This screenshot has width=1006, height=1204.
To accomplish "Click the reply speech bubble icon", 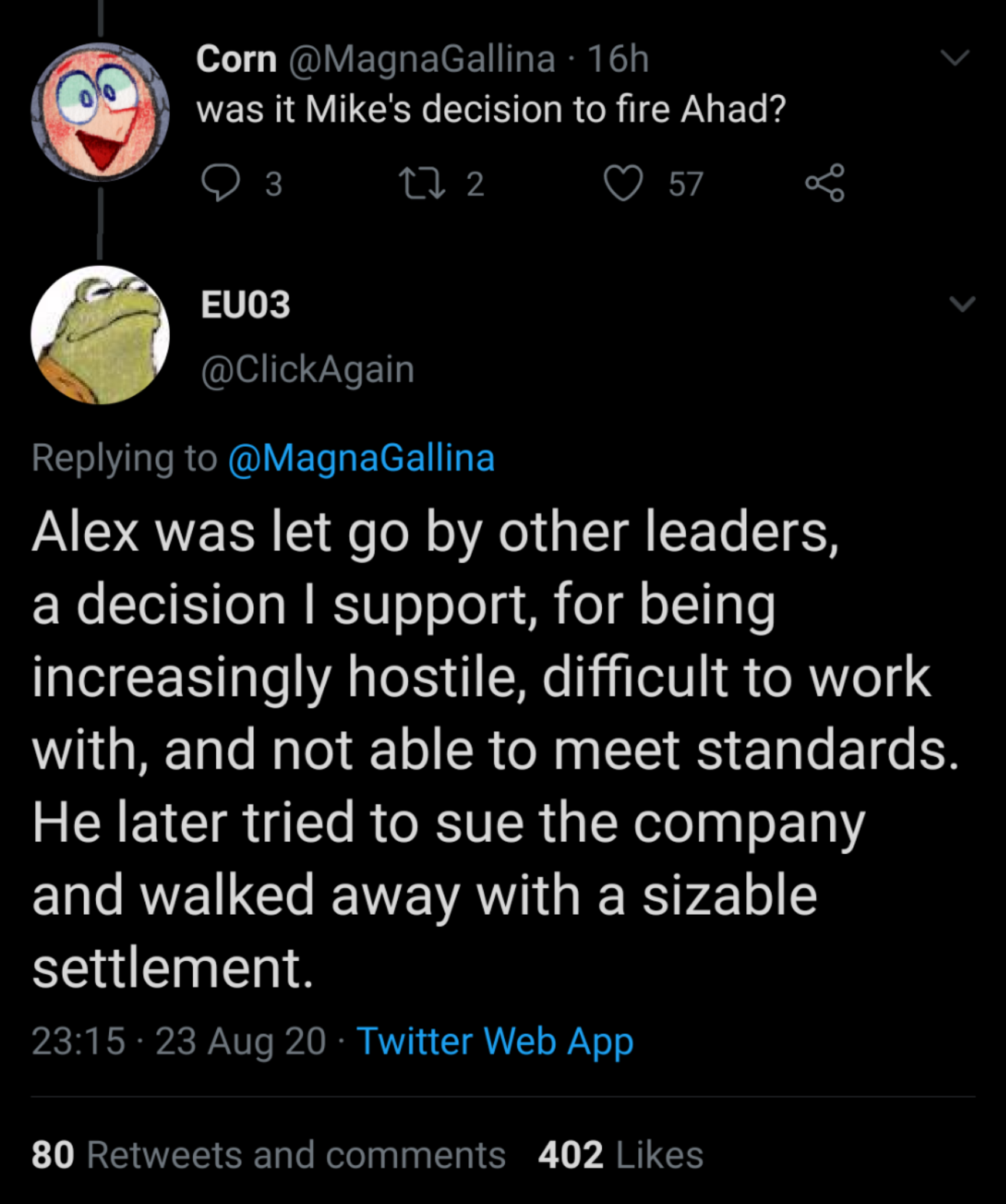I will pos(220,183).
